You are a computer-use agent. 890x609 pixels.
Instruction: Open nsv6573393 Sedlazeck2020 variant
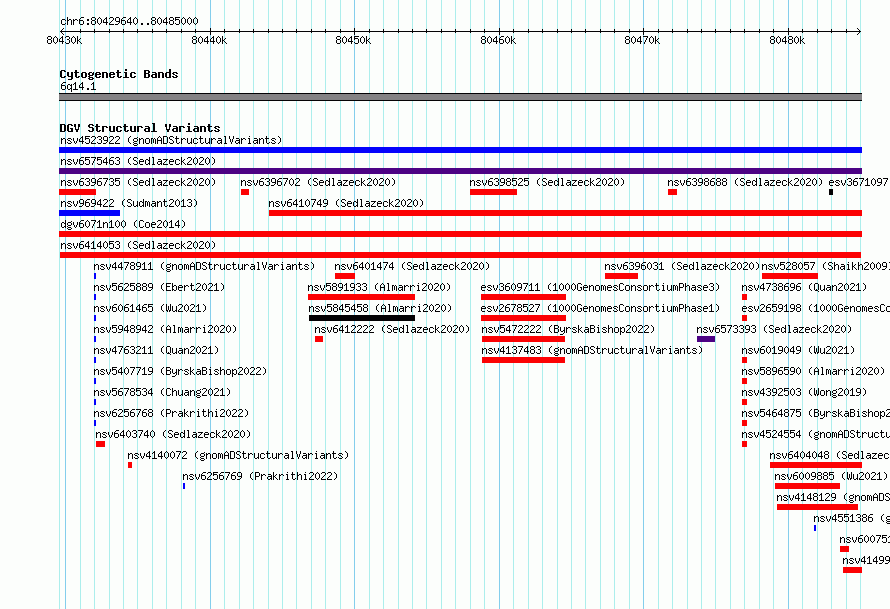(x=774, y=329)
